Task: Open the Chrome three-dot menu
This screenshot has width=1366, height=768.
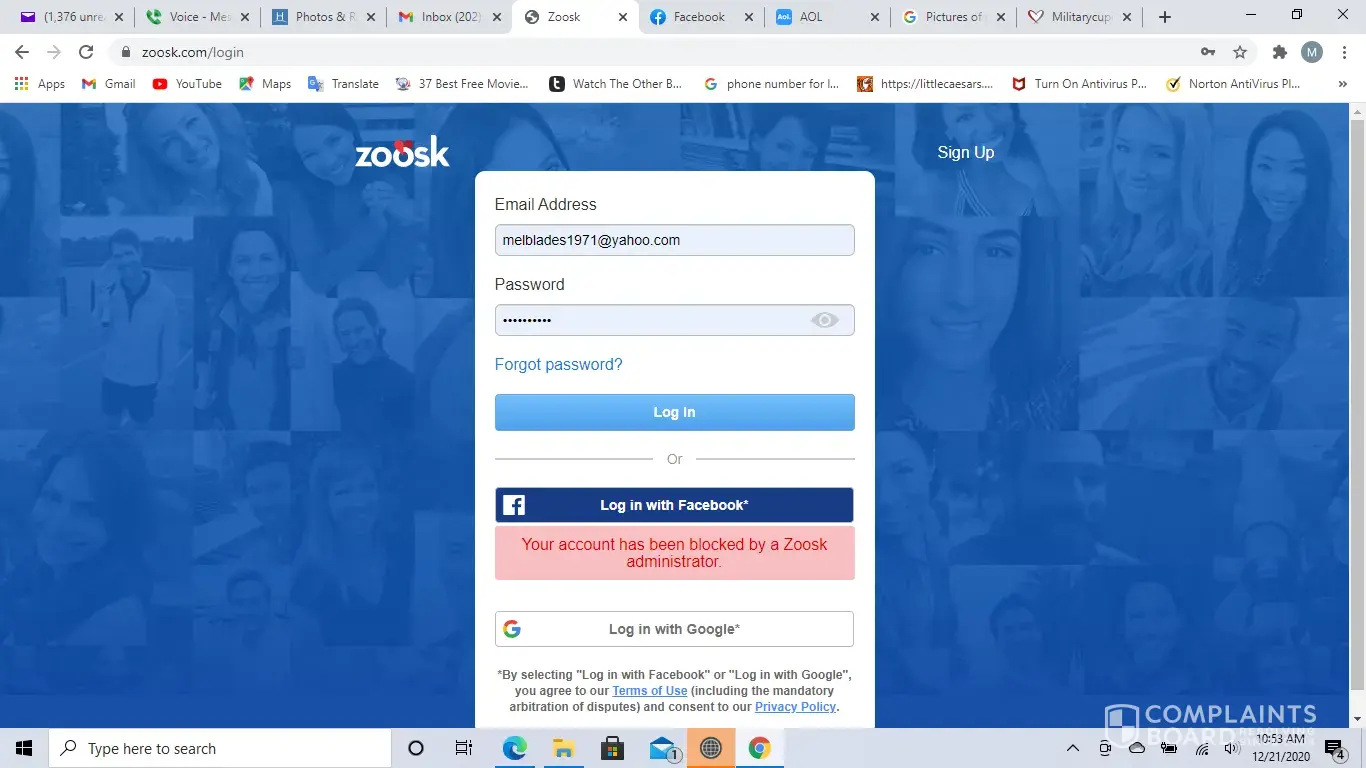Action: click(x=1343, y=52)
